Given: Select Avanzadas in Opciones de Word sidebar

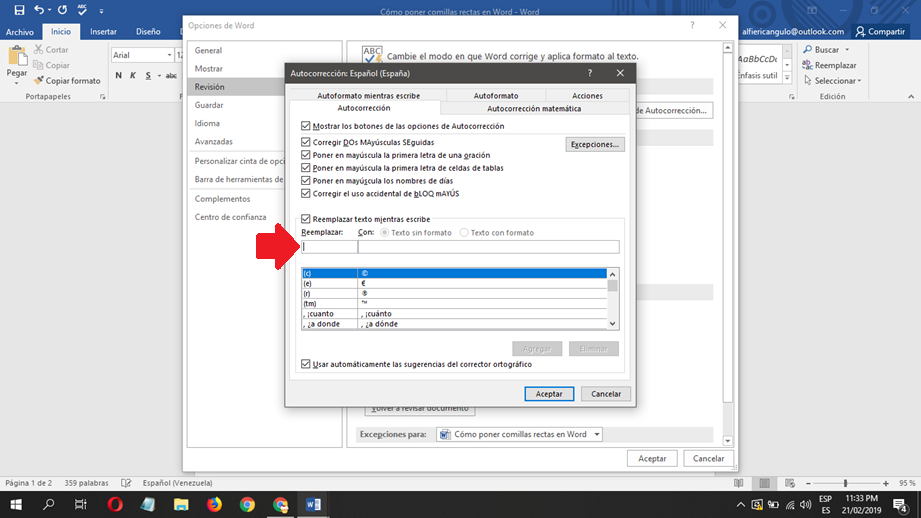Looking at the screenshot, I should click(x=214, y=142).
